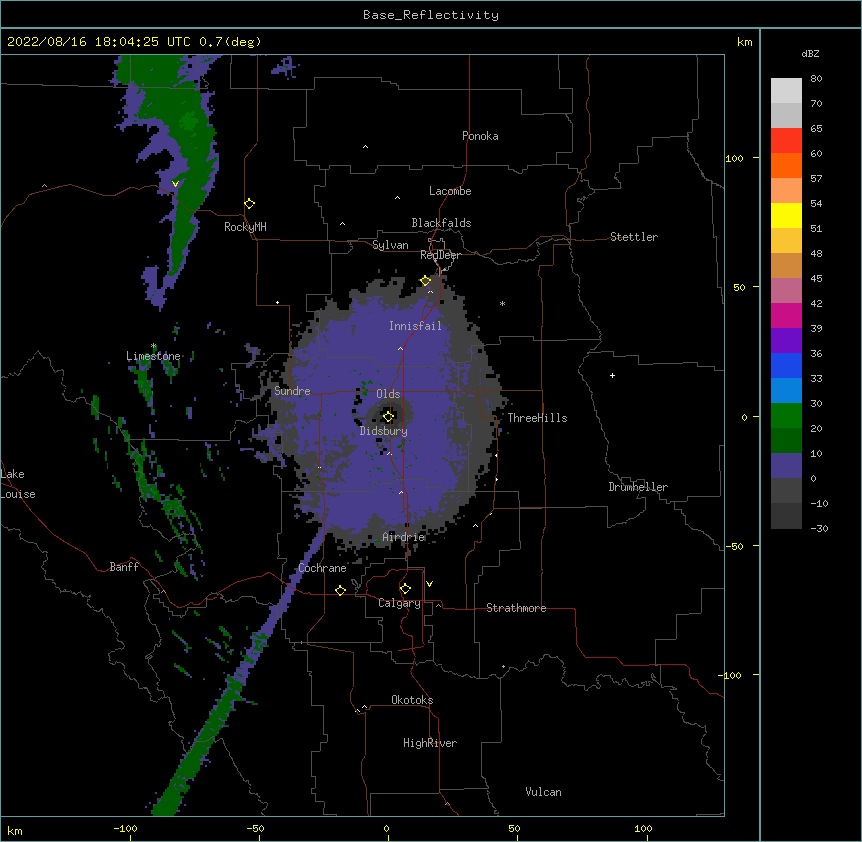Click the yellow diamond marker beside RockyMH
The image size is (862, 842).
click(249, 204)
